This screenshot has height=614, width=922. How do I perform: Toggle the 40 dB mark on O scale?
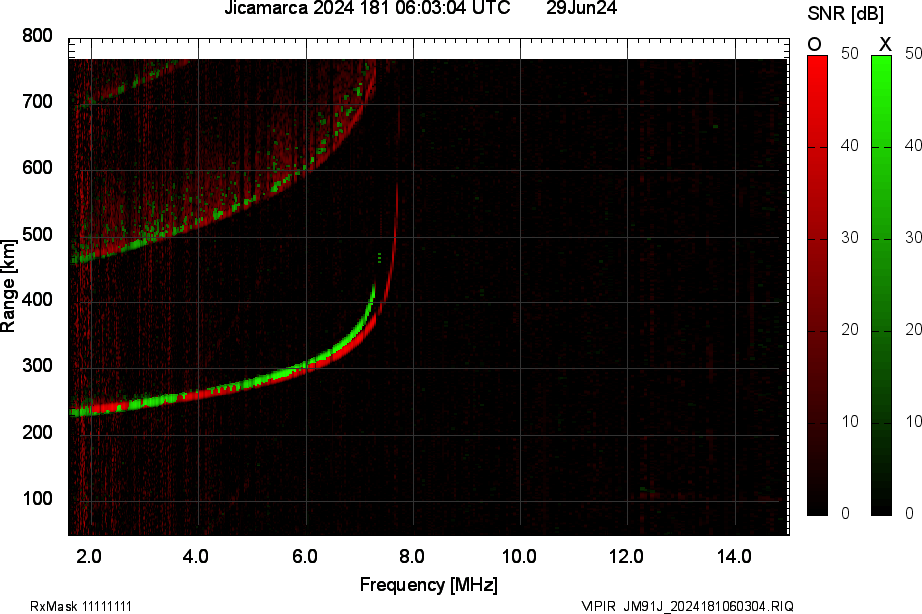pos(849,143)
